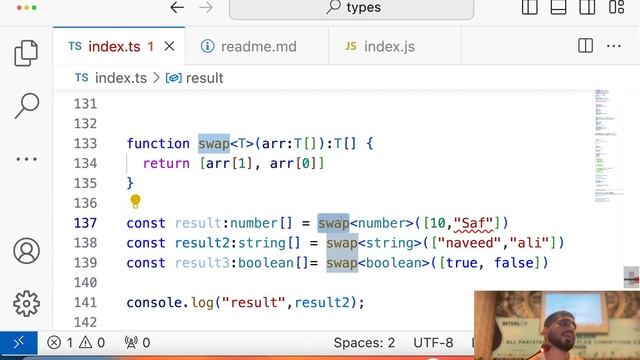Change indentation via Spaces: 2
Viewport: 640px width, 360px height.
(364, 342)
